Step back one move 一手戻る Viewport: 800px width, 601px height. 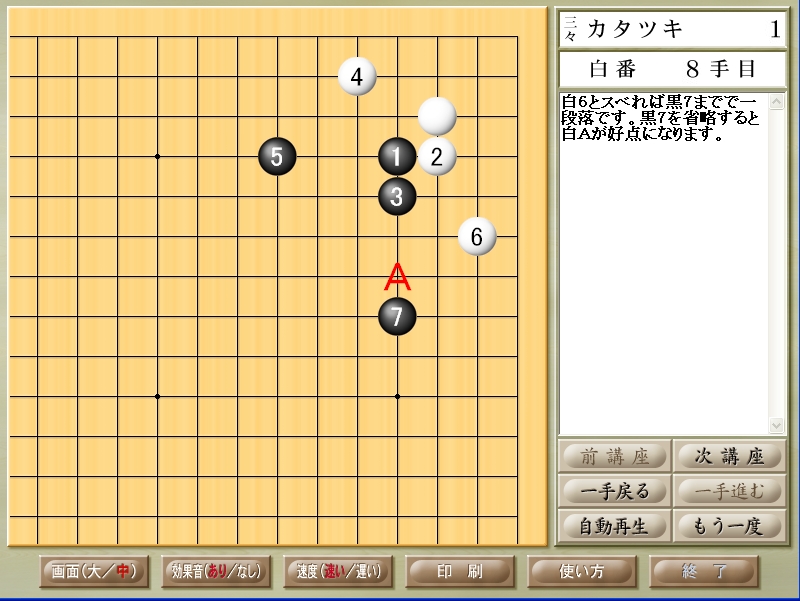[x=614, y=491]
